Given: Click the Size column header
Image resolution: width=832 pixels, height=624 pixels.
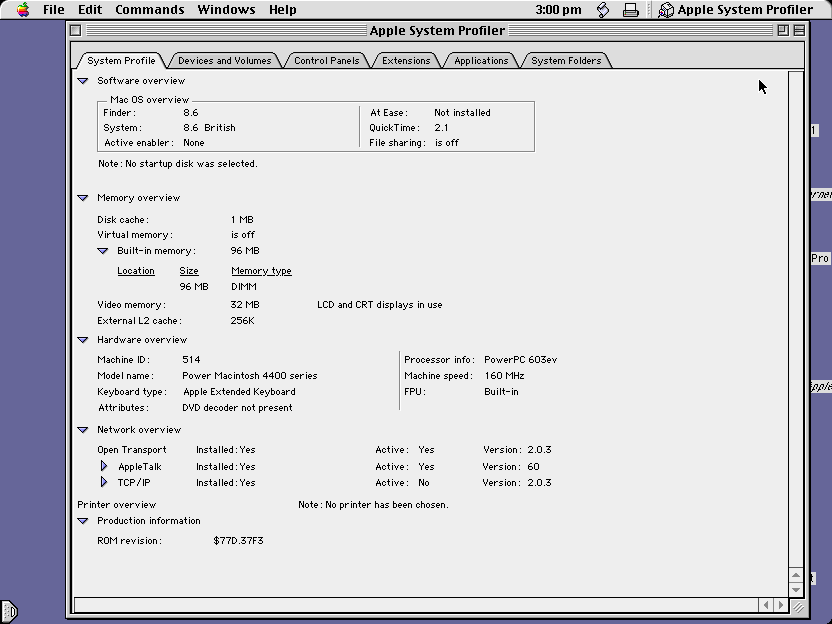Looking at the screenshot, I should click(x=189, y=271).
